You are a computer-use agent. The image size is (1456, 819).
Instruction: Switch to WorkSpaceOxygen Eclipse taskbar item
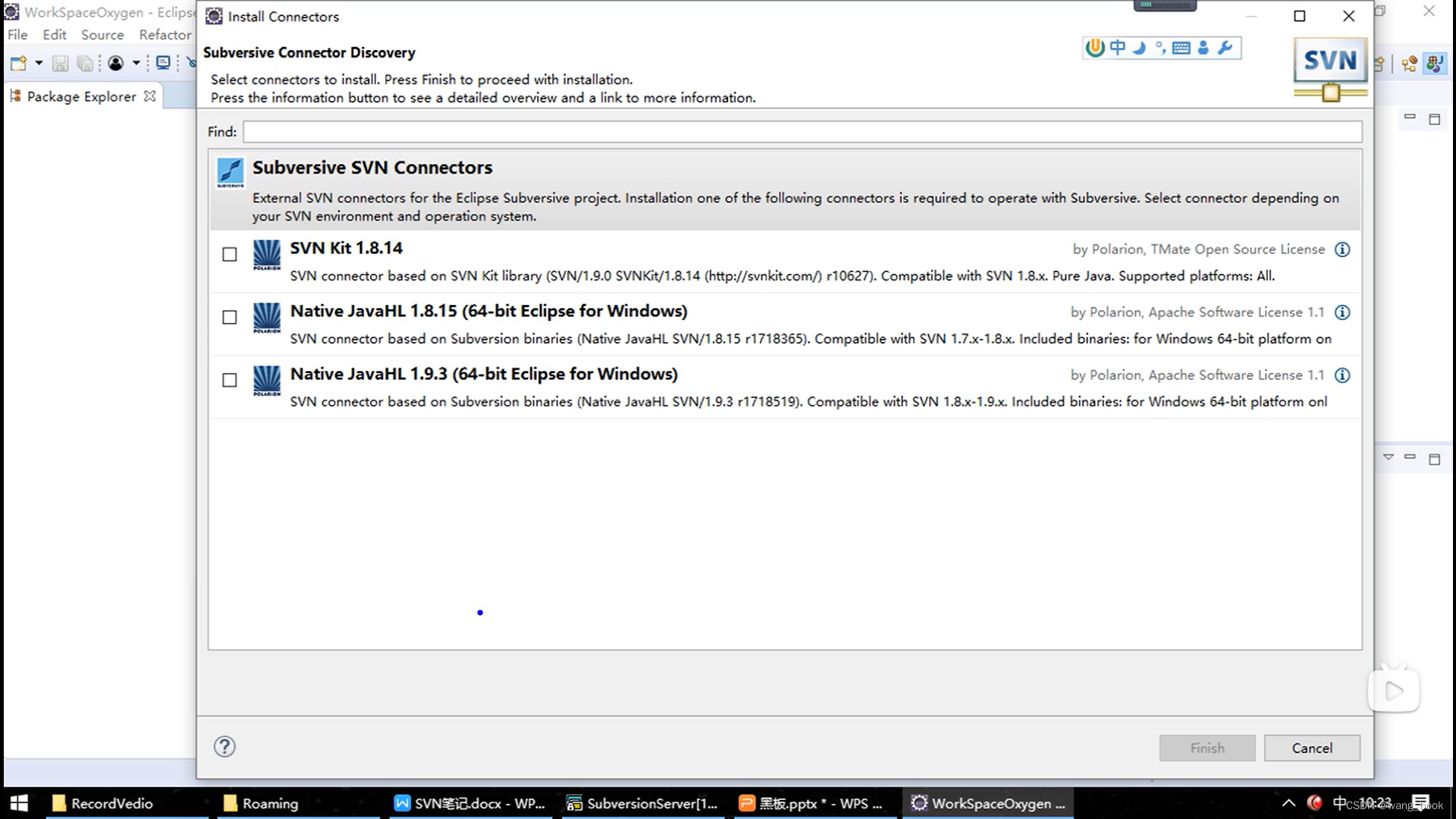tap(988, 803)
